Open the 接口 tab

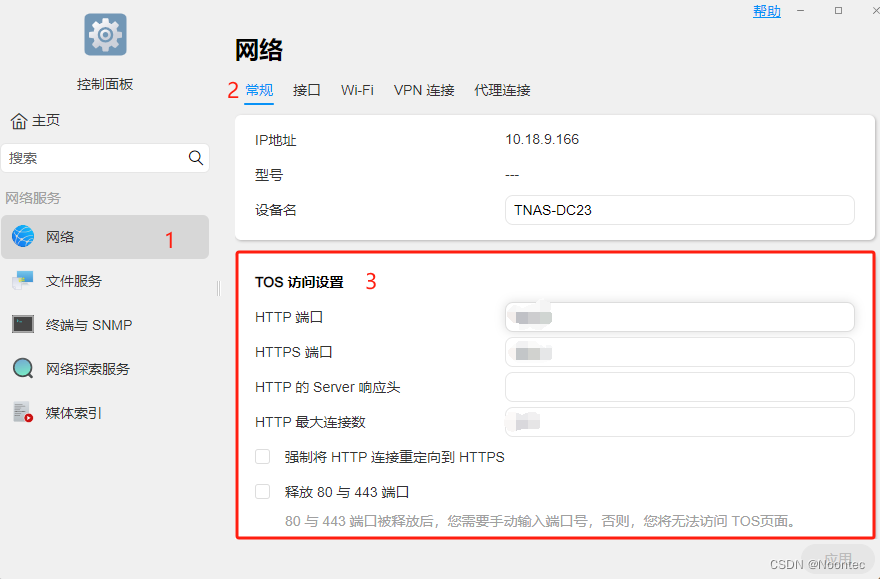coord(306,90)
